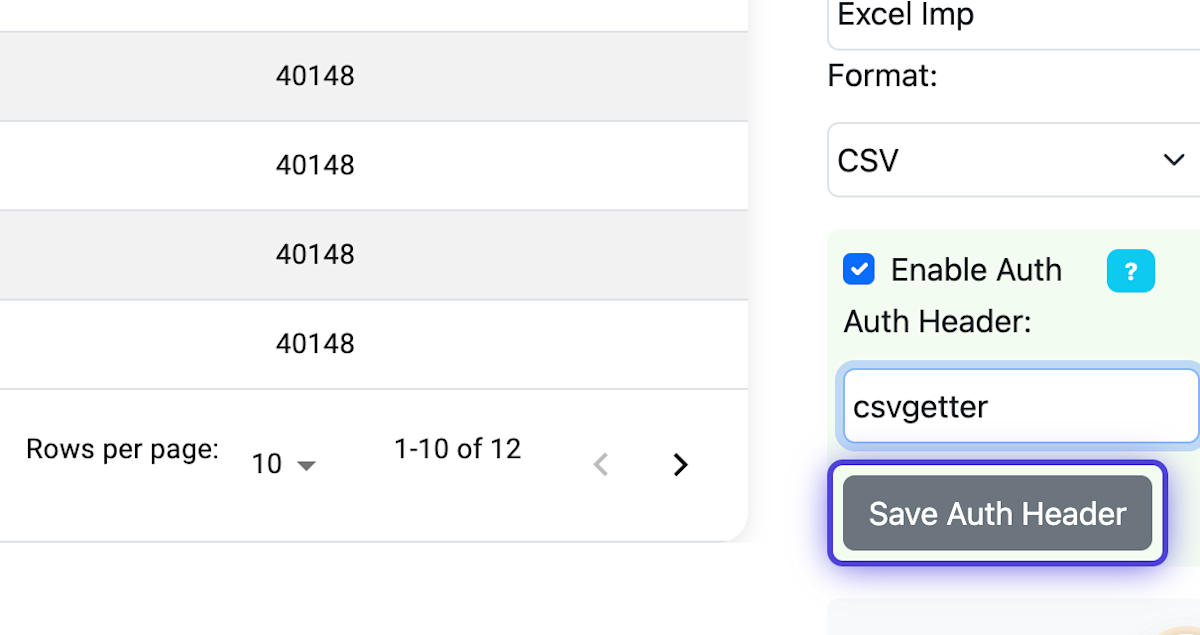Select the pagination label 1-10 of 12
This screenshot has height=635, width=1200.
(x=458, y=449)
